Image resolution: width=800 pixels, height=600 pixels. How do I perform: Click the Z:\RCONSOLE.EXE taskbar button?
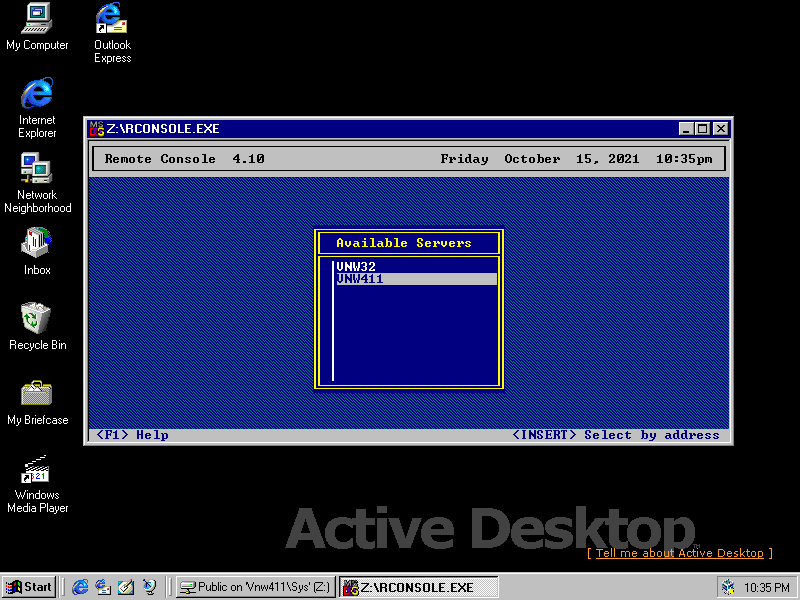tap(418, 587)
